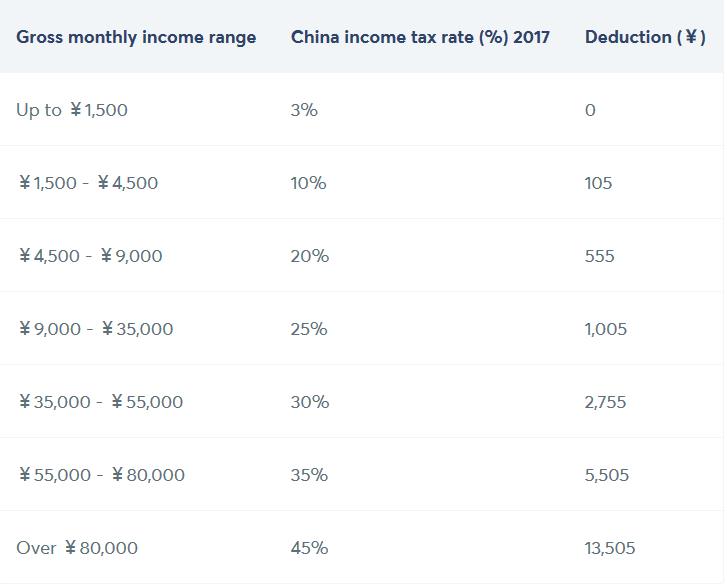
Task: Select the "¥1,500 - ¥4,500" income range cell
Action: 88,183
